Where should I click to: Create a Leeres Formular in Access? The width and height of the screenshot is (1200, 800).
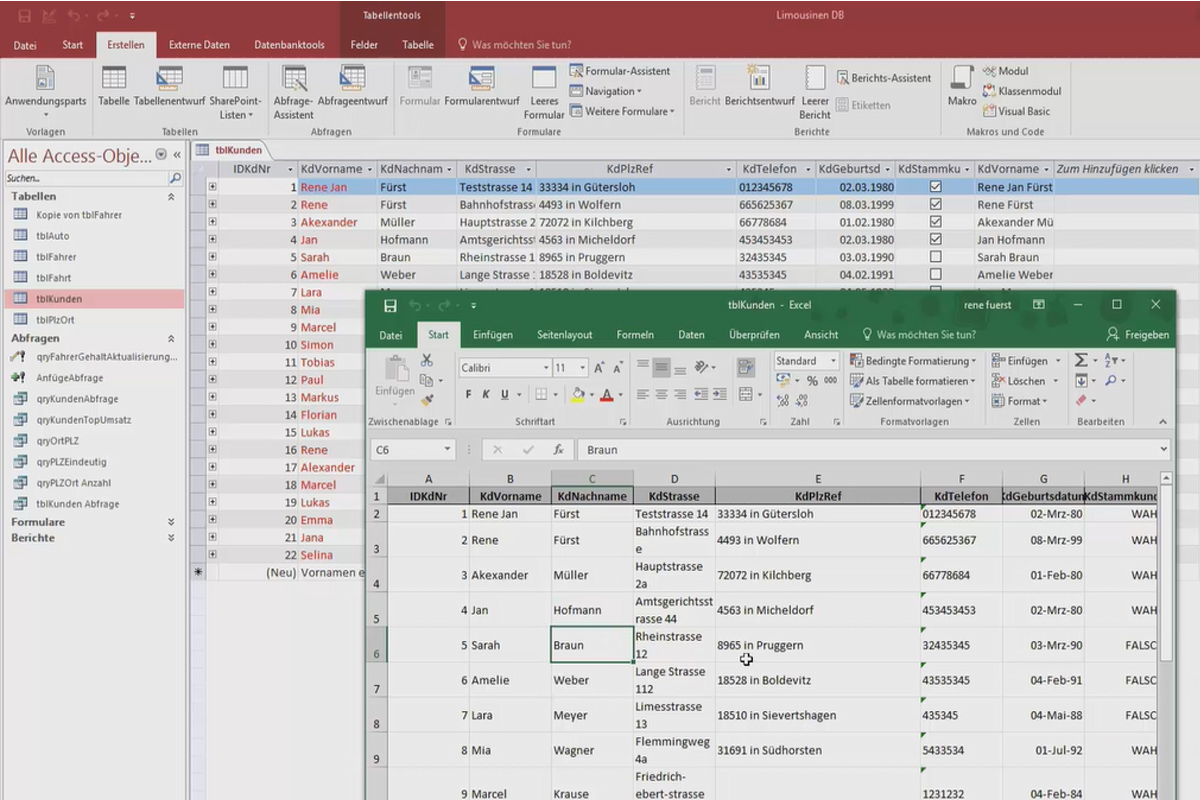[x=544, y=92]
